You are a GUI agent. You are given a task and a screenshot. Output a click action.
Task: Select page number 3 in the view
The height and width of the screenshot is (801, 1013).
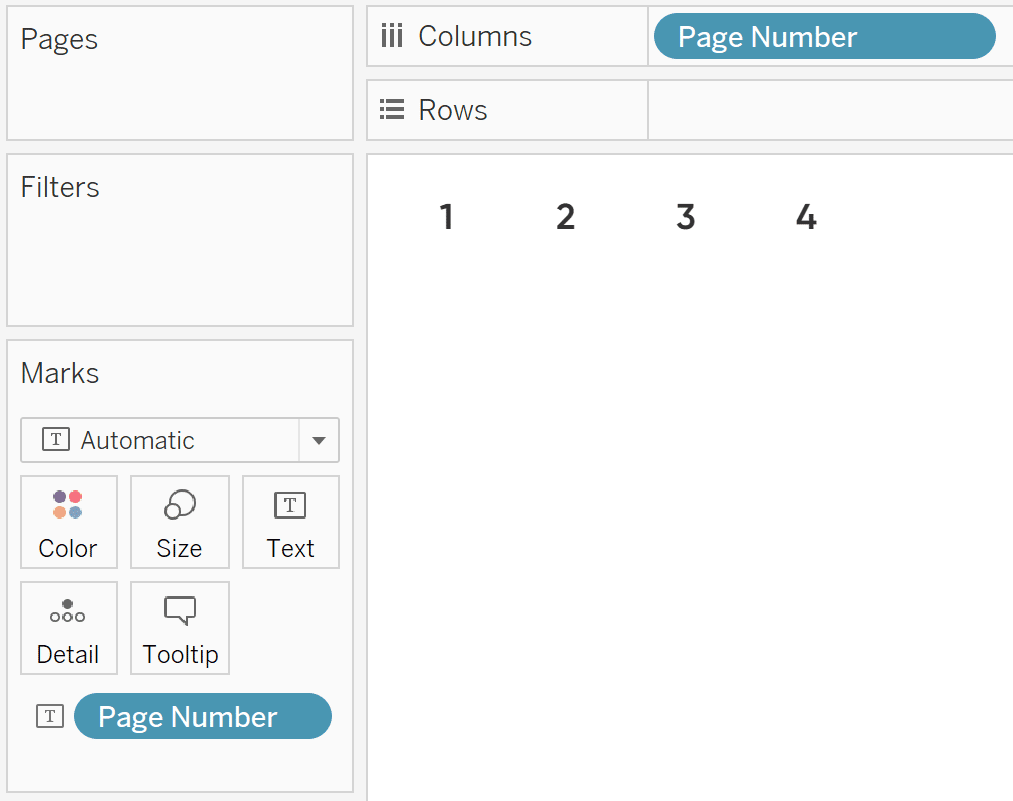685,217
